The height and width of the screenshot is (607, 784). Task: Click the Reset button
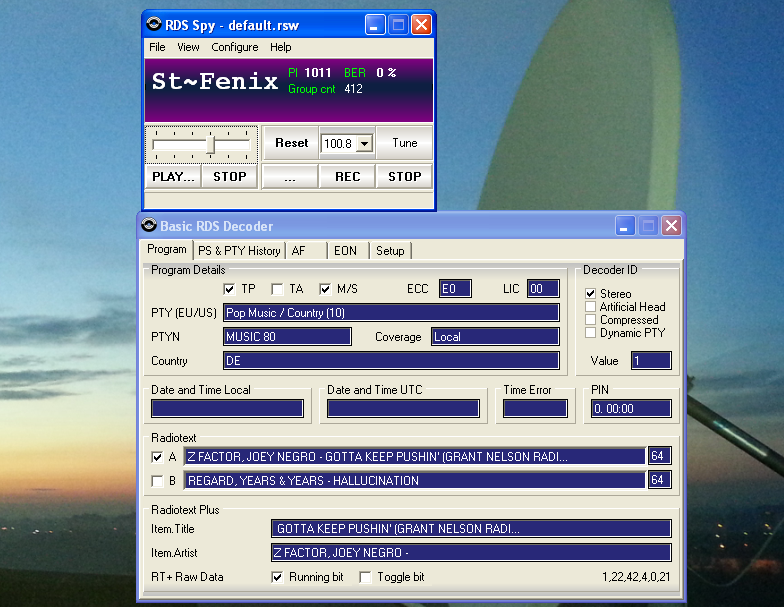(292, 143)
